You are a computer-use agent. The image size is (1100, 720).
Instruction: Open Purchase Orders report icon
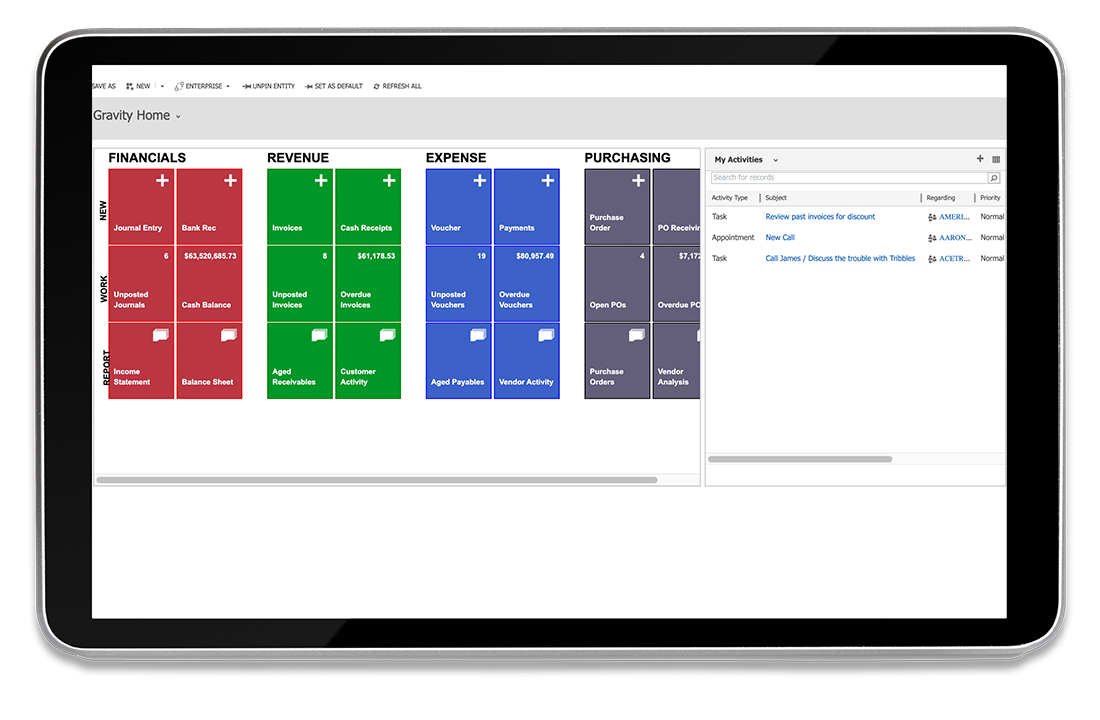point(636,335)
